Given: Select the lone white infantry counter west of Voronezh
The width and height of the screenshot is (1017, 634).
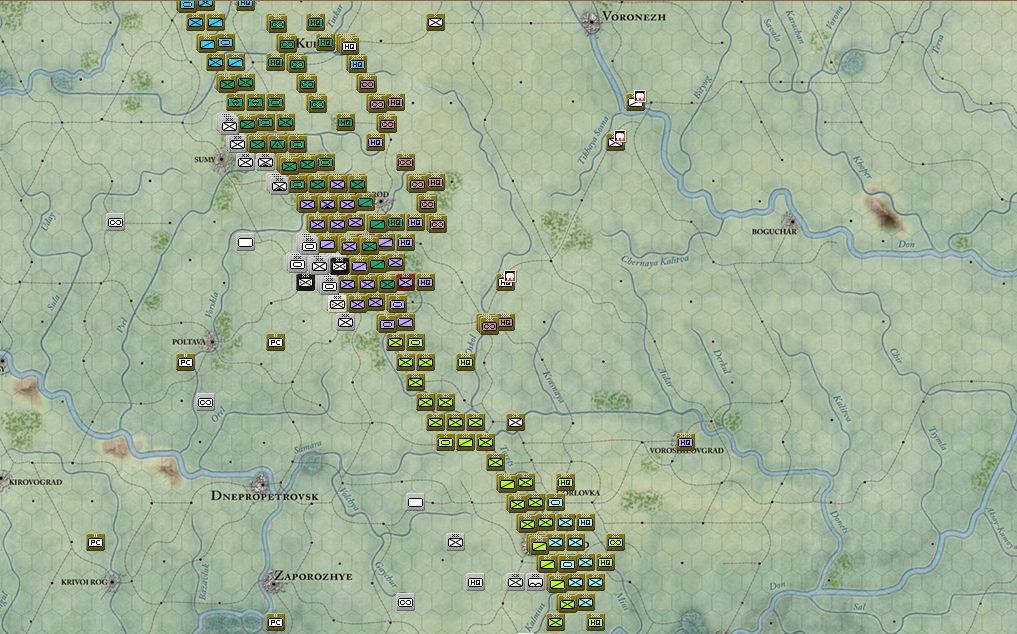Looking at the screenshot, I should tap(435, 23).
